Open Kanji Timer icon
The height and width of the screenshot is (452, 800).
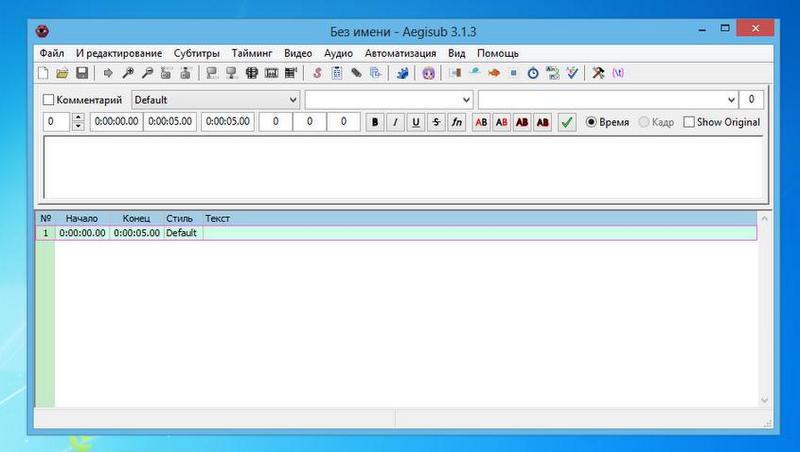coord(553,73)
